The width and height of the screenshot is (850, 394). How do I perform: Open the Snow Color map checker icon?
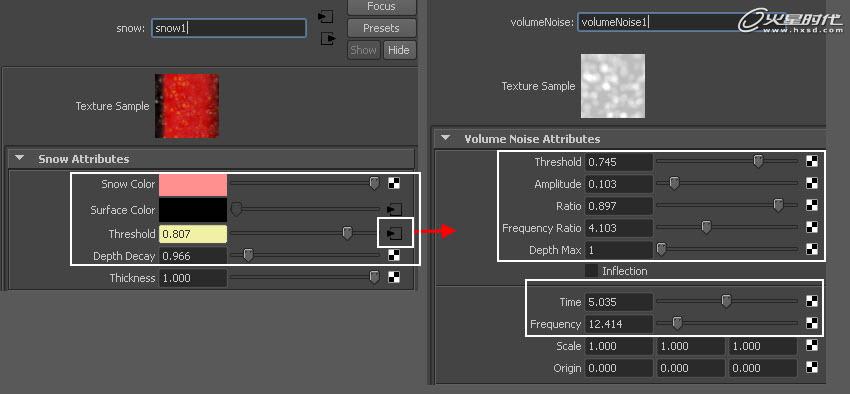tap(394, 184)
